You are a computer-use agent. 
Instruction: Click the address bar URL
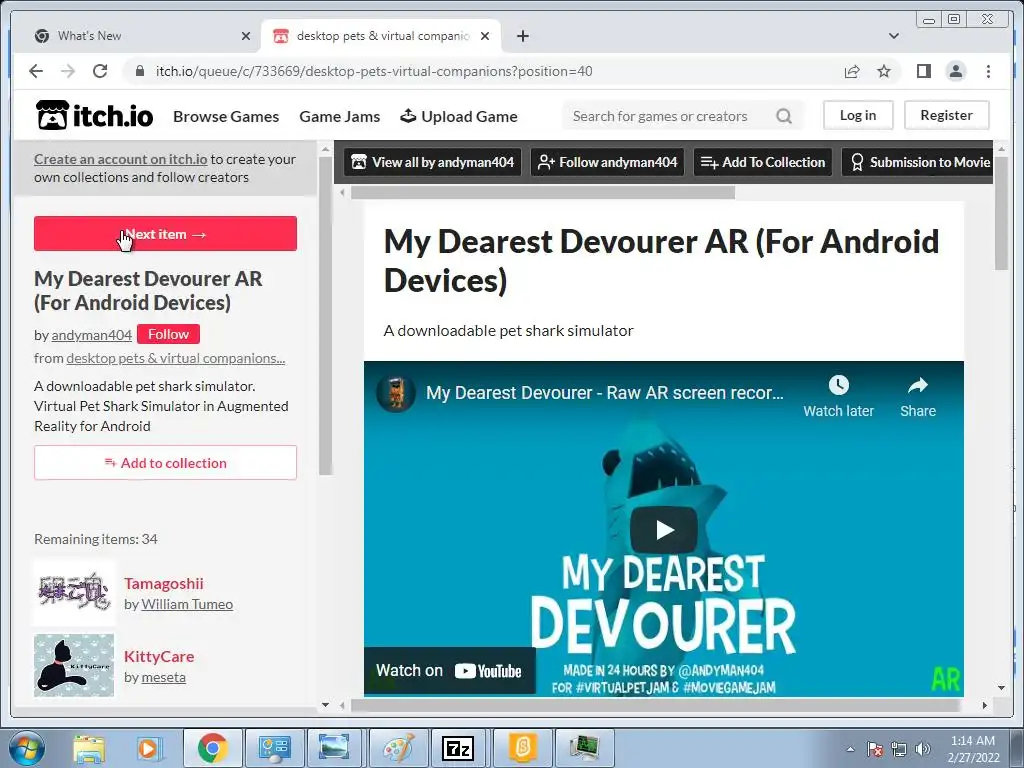pyautogui.click(x=374, y=71)
